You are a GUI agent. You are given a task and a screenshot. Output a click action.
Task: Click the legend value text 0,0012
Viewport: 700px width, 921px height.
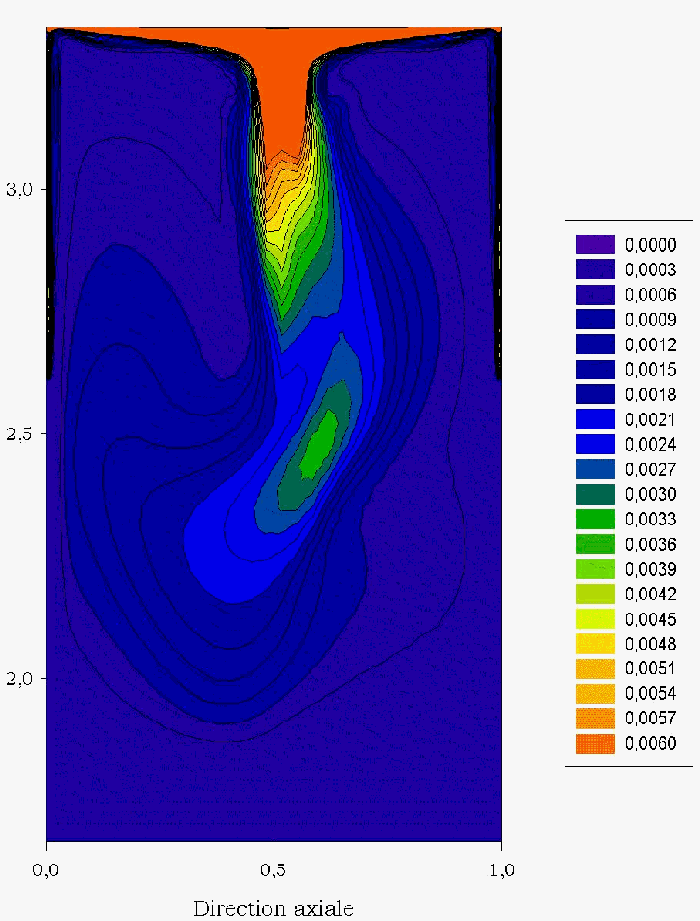coord(651,345)
